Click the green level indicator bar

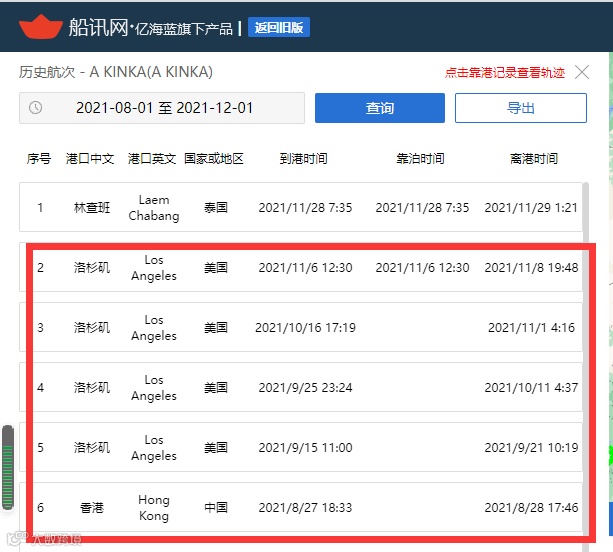click(x=8, y=467)
